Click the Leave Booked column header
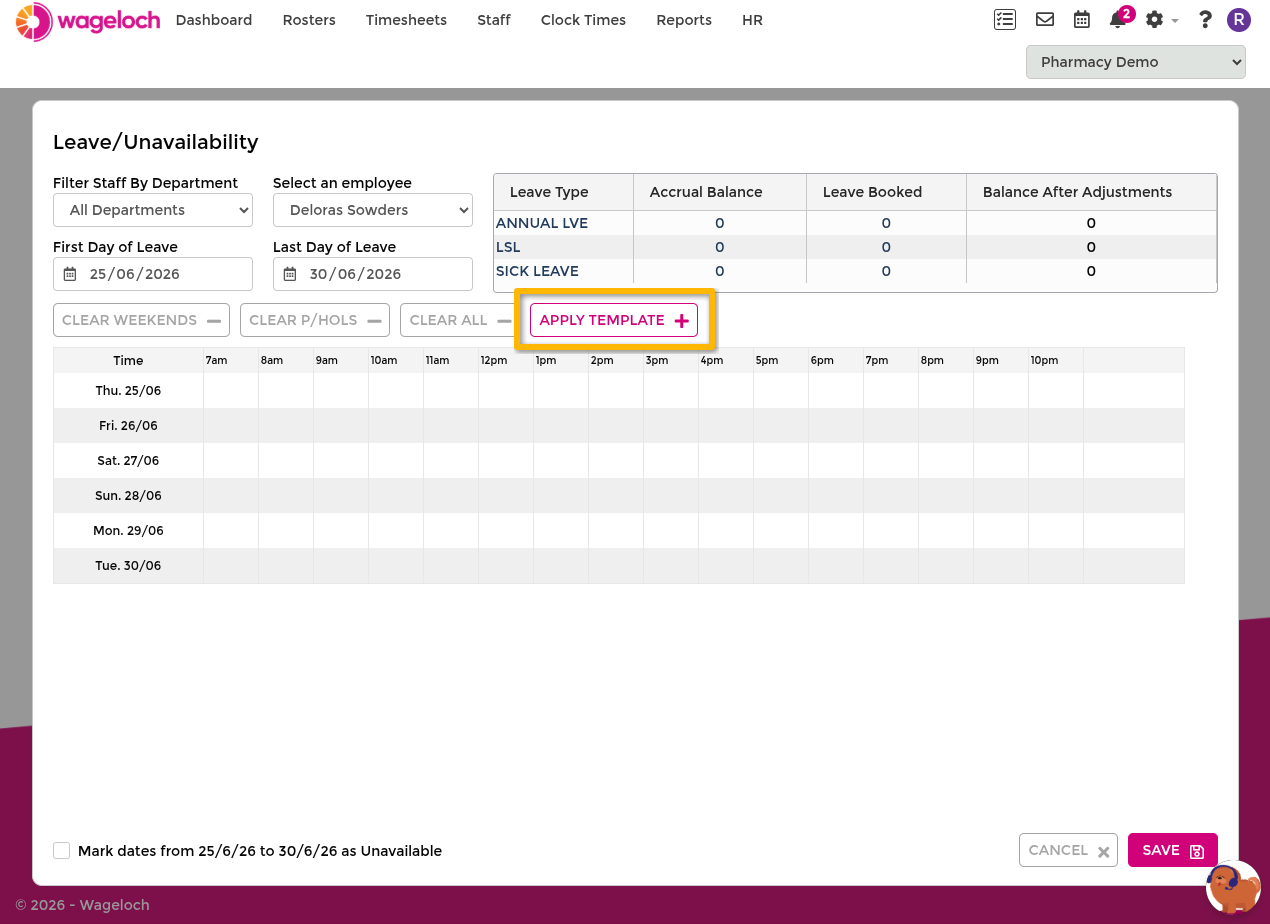Screen dimensions: 1270x924 pos(886,192)
